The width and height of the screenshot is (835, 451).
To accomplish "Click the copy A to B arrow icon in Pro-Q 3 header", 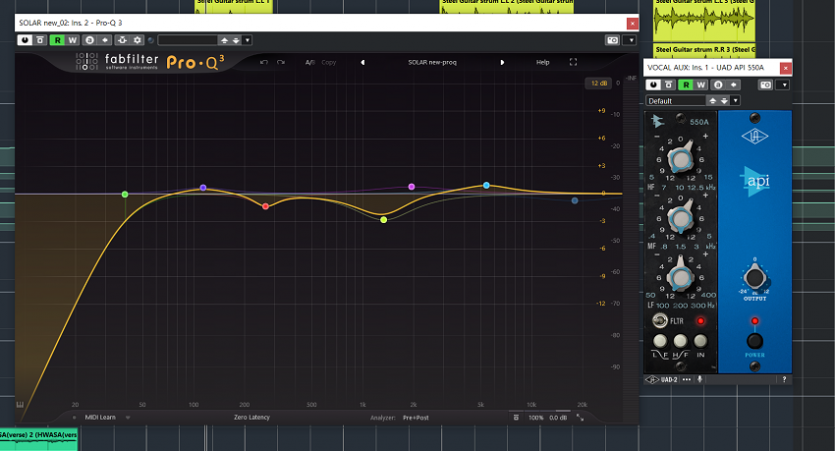I will tap(105, 40).
